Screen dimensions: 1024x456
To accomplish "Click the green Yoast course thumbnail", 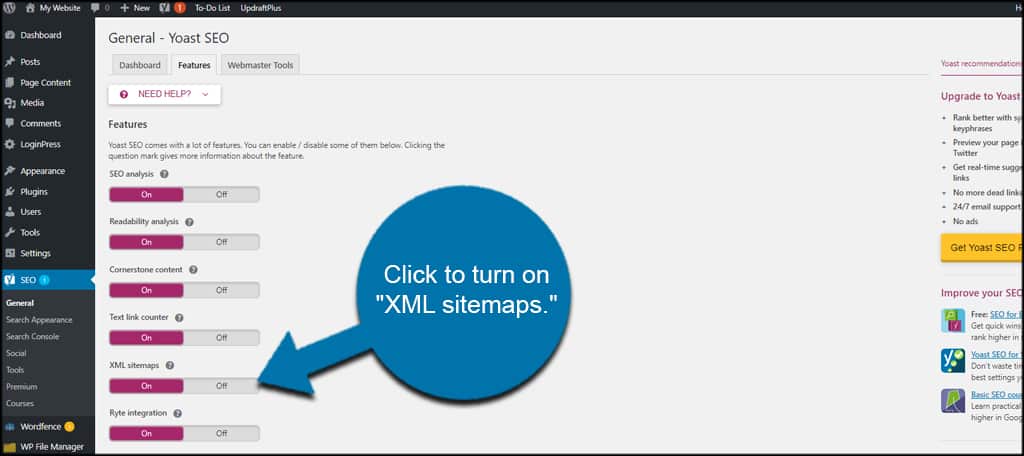I will click(953, 361).
